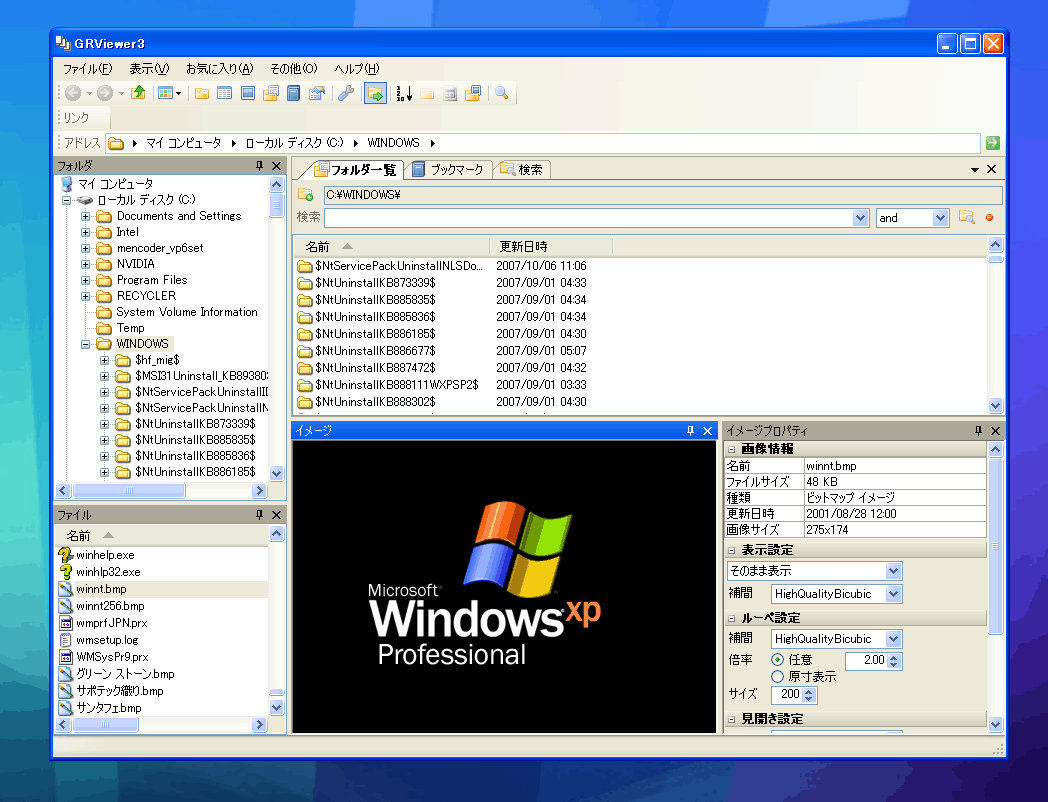Click the image properties toolbar icon
Image resolution: width=1048 pixels, height=802 pixels.
(x=317, y=94)
